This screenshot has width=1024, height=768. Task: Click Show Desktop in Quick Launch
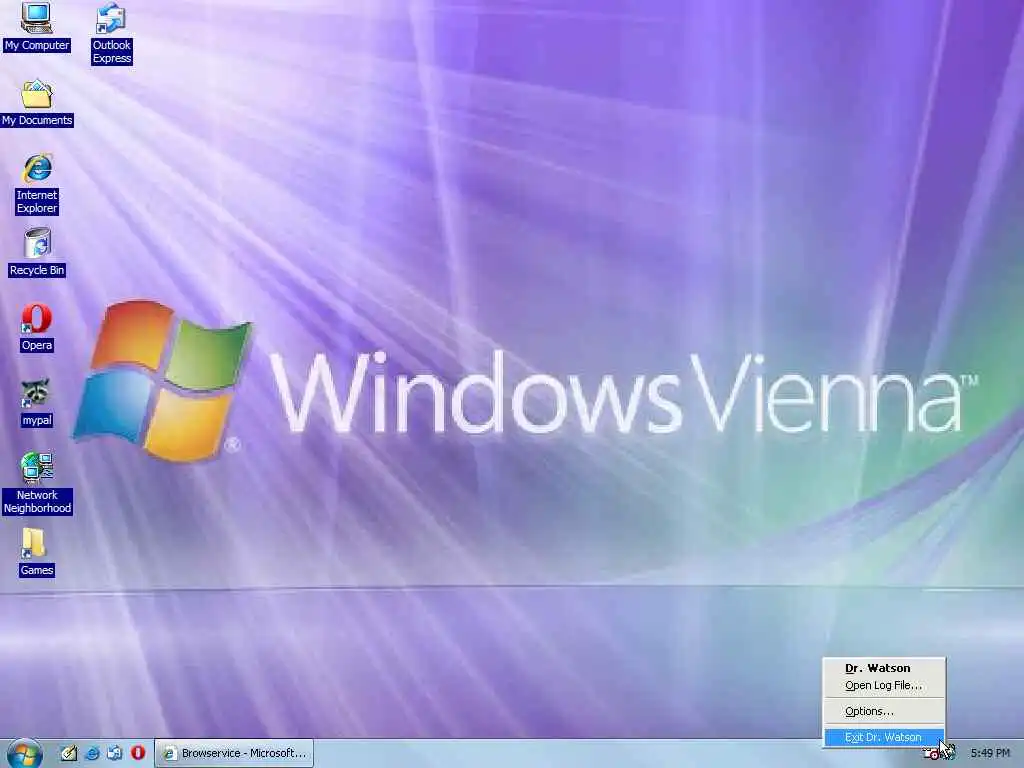pos(69,753)
